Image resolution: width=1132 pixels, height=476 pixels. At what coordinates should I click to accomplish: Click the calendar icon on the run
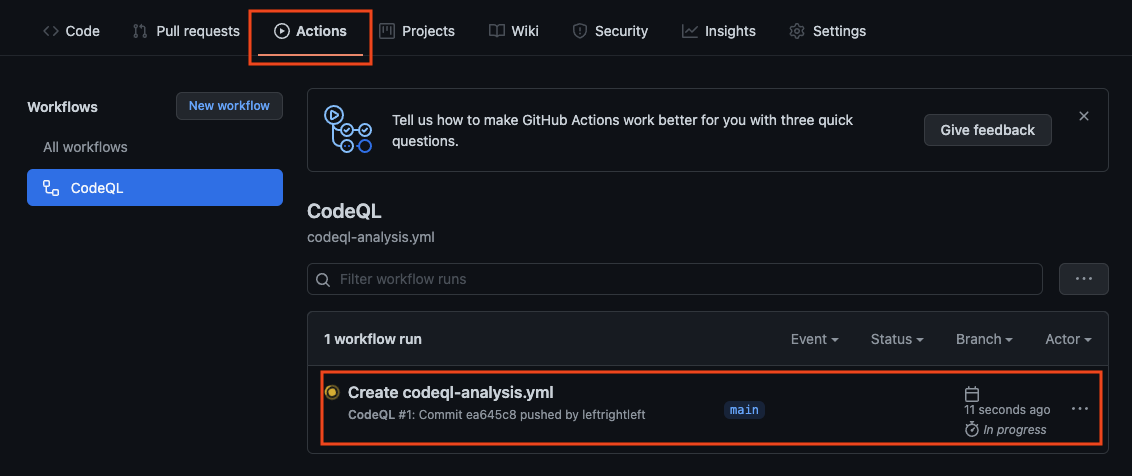pyautogui.click(x=972, y=394)
